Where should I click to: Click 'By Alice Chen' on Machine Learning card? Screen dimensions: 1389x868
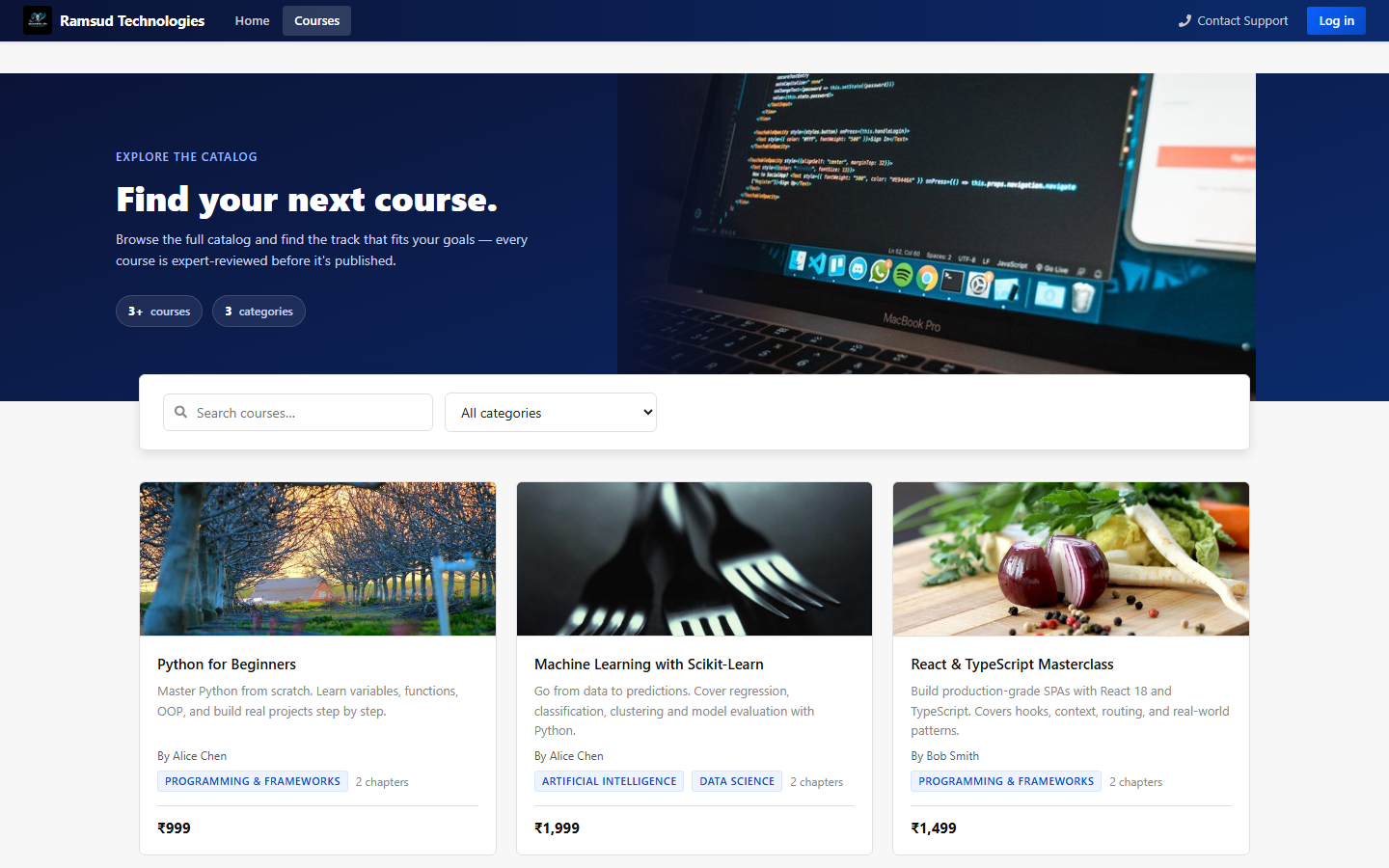[569, 756]
